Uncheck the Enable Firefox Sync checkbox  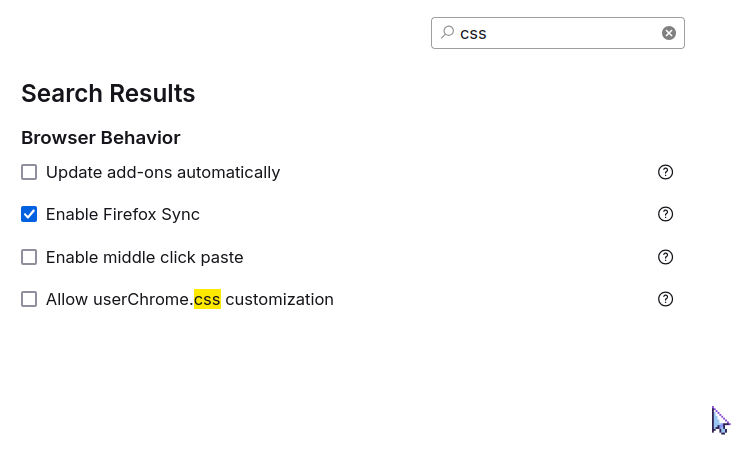pyautogui.click(x=29, y=214)
